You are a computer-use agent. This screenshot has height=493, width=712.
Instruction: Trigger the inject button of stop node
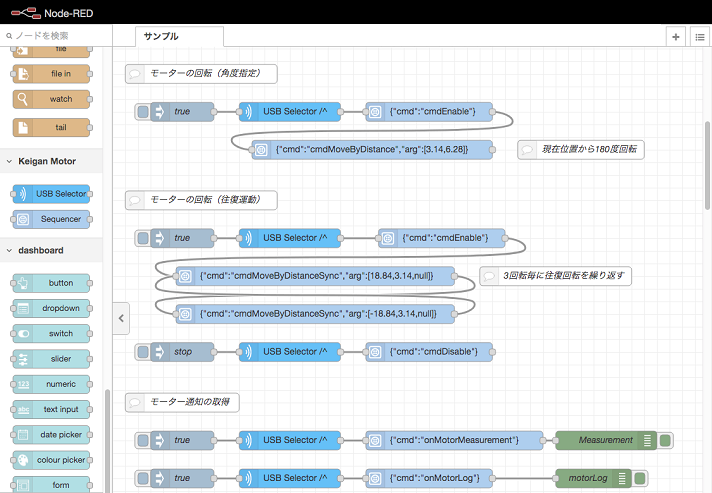click(143, 352)
